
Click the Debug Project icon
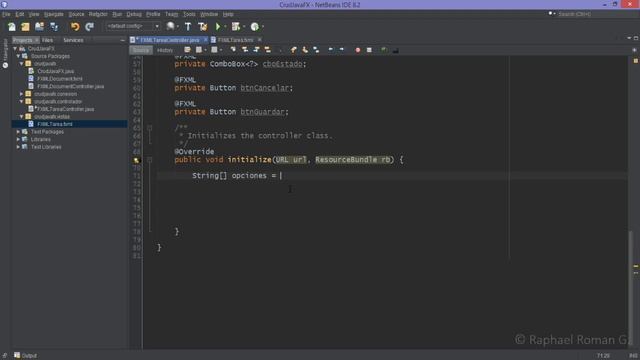pyautogui.click(x=236, y=27)
